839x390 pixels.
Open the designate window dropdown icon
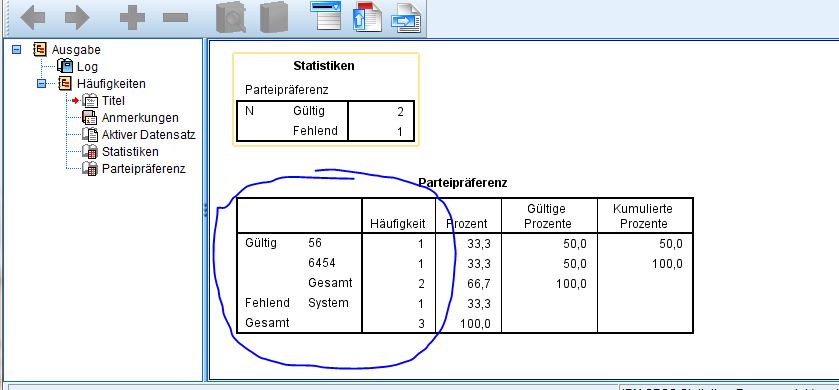point(326,16)
